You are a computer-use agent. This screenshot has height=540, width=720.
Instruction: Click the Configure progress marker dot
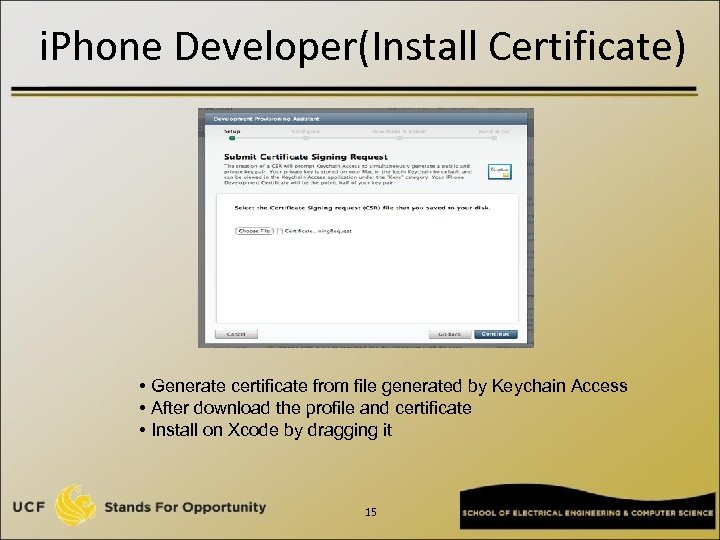coord(305,138)
